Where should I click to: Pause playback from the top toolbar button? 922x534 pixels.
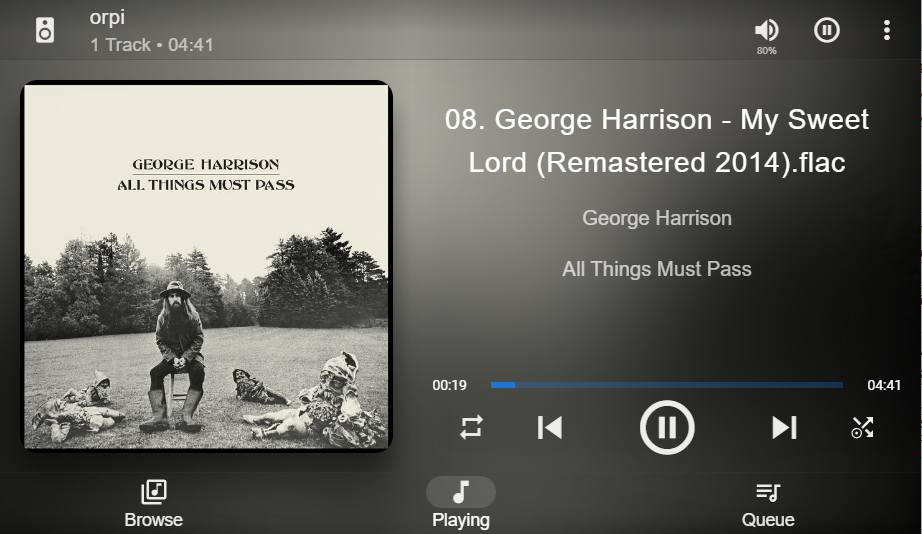click(827, 30)
